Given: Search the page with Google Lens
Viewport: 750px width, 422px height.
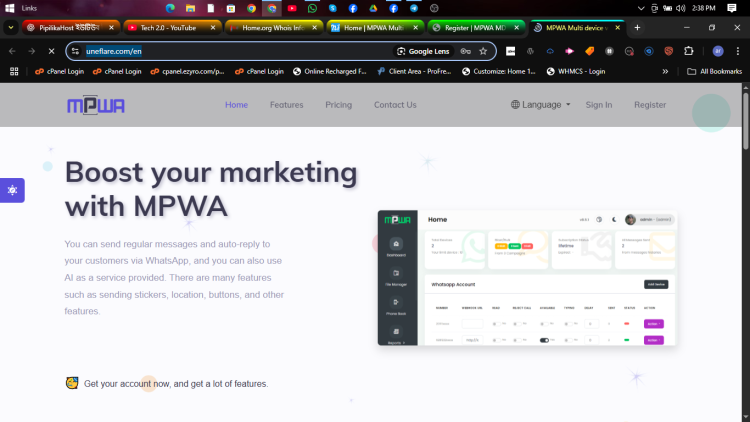Looking at the screenshot, I should 423,51.
